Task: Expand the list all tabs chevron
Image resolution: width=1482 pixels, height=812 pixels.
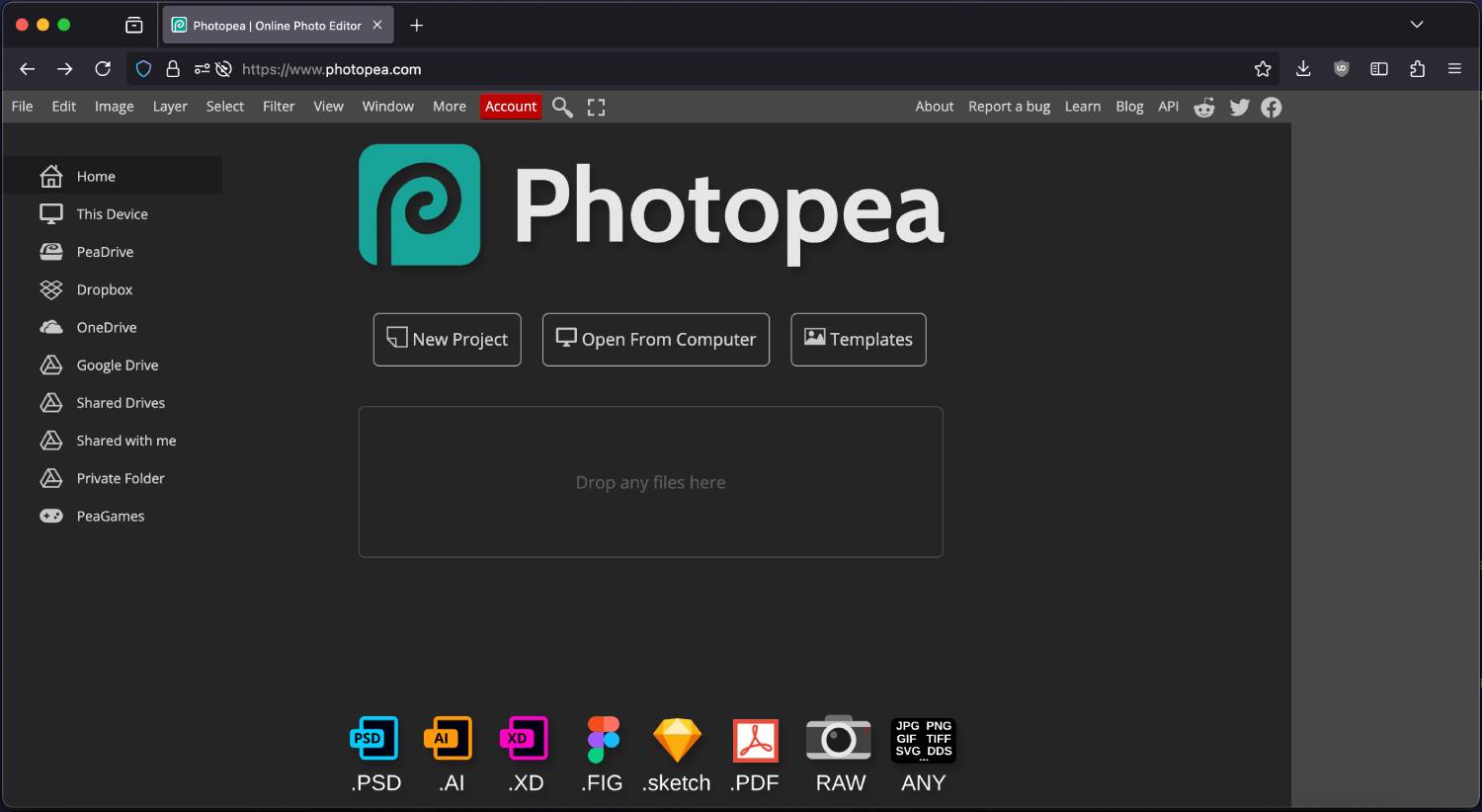Action: click(x=1417, y=25)
